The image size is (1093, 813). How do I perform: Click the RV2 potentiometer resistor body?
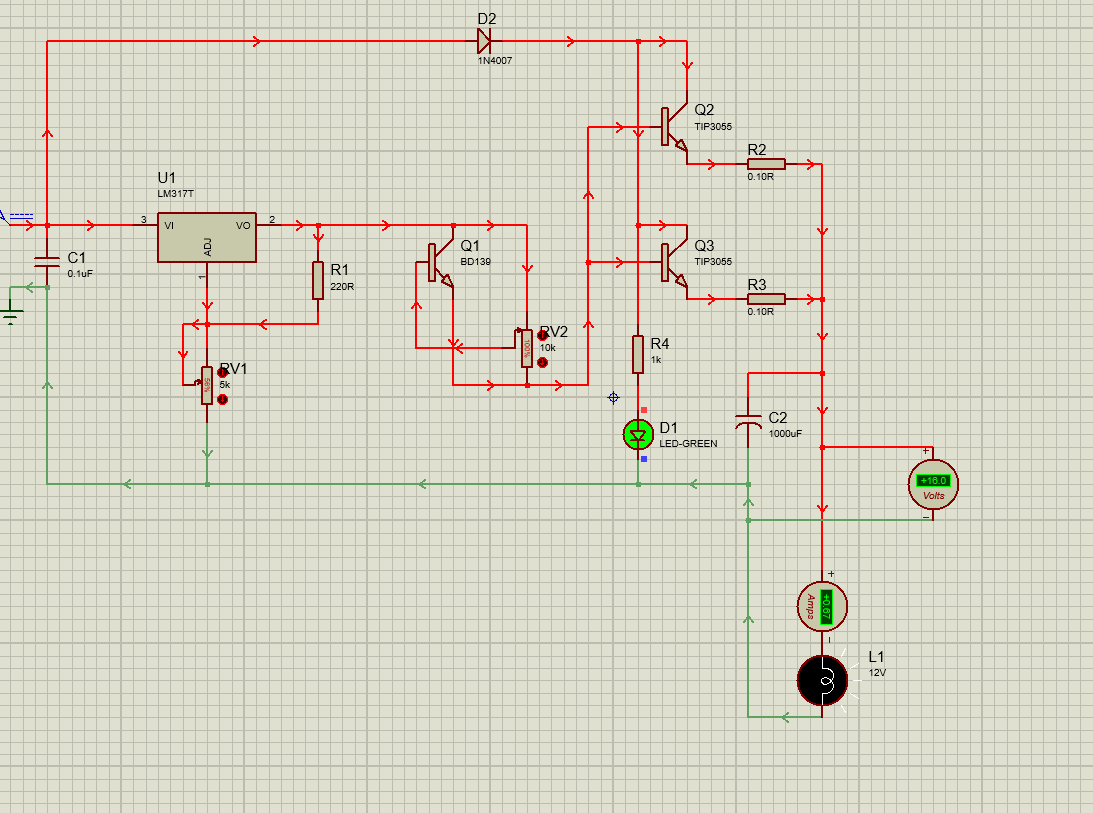[x=527, y=349]
